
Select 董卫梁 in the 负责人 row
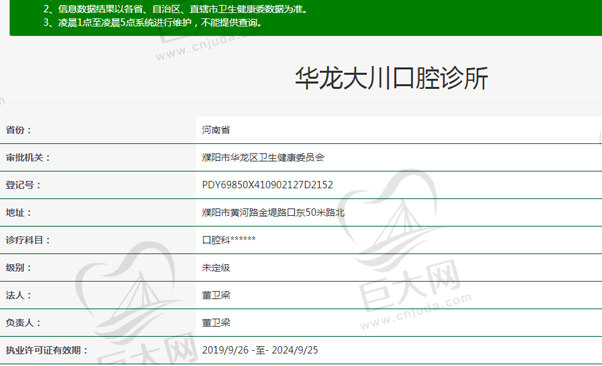pos(216,323)
